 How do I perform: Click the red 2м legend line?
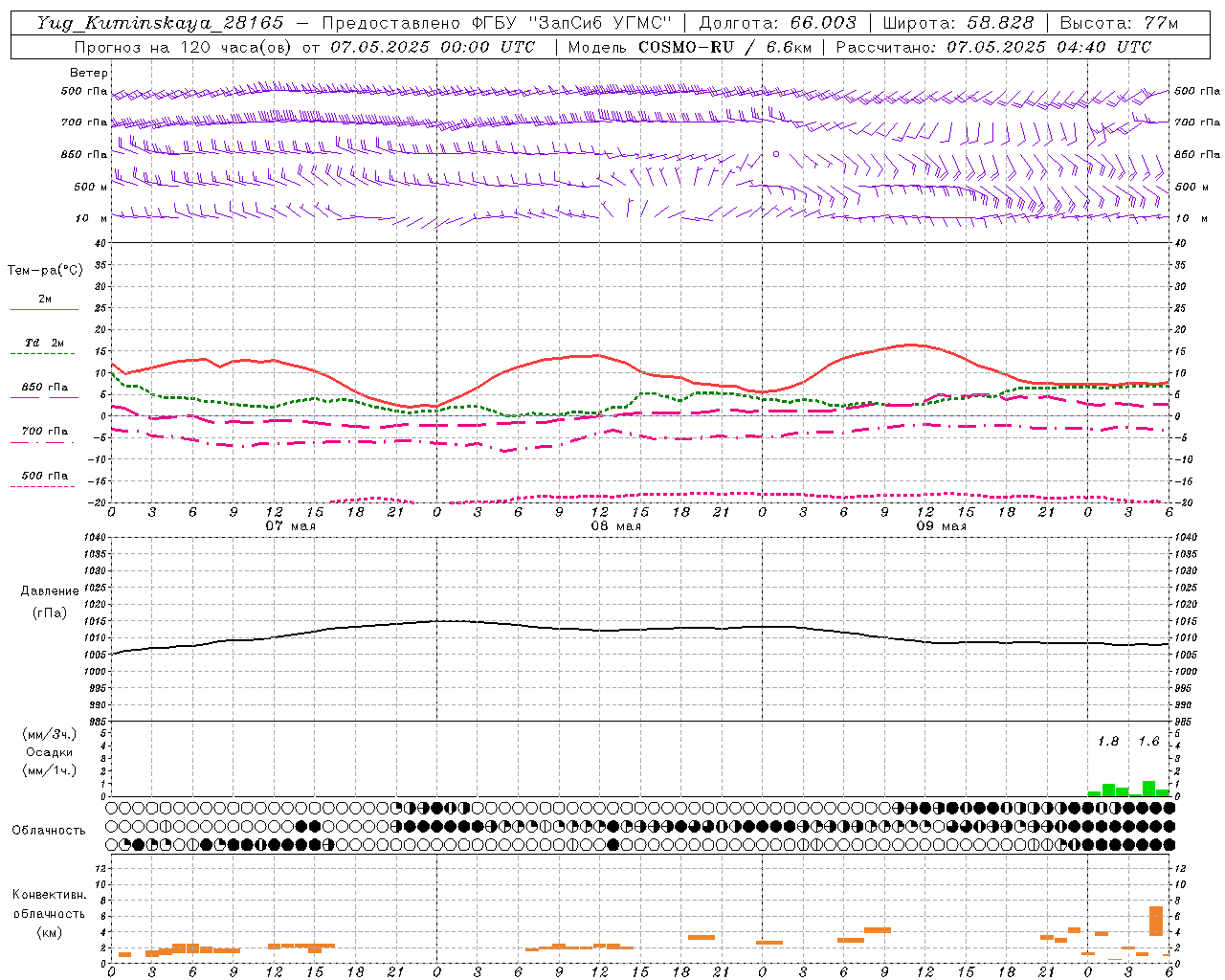tap(44, 309)
